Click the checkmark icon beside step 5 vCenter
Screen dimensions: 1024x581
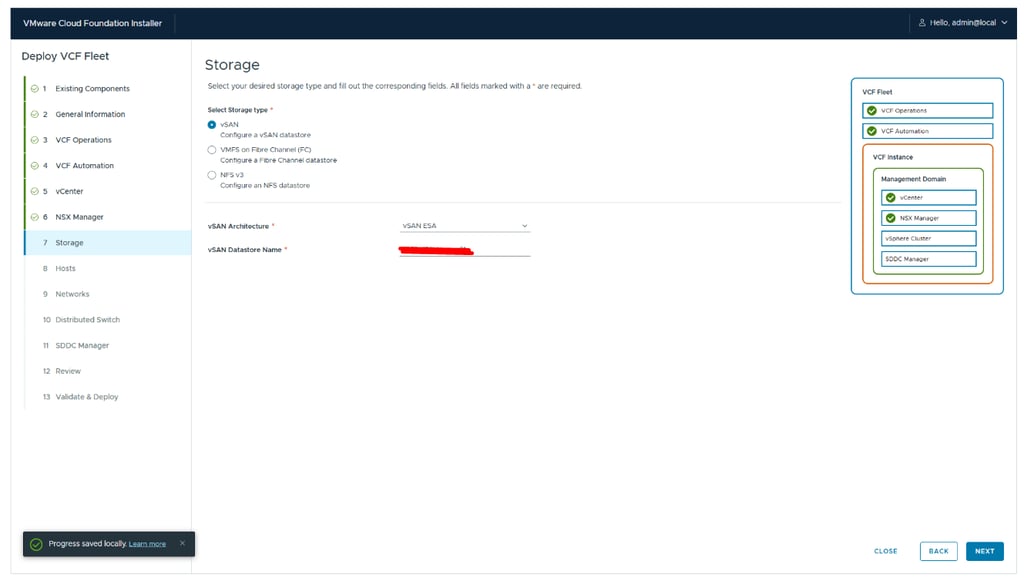35,191
